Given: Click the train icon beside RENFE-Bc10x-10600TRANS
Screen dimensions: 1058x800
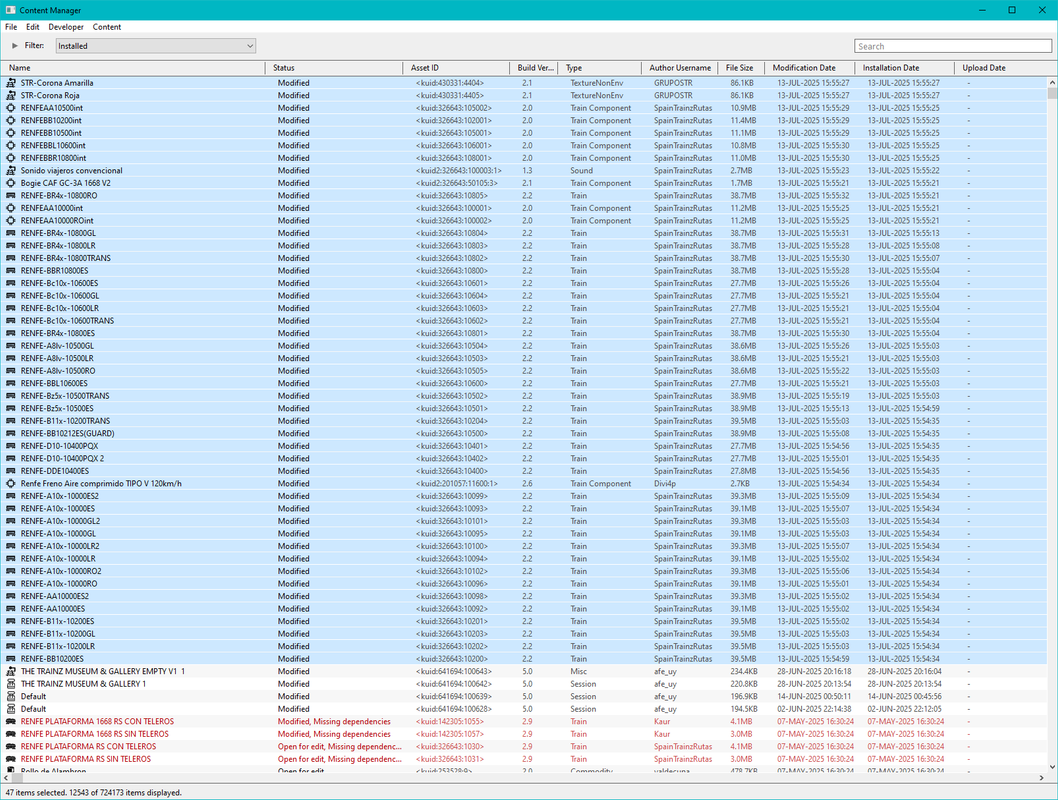Looking at the screenshot, I should [11, 320].
